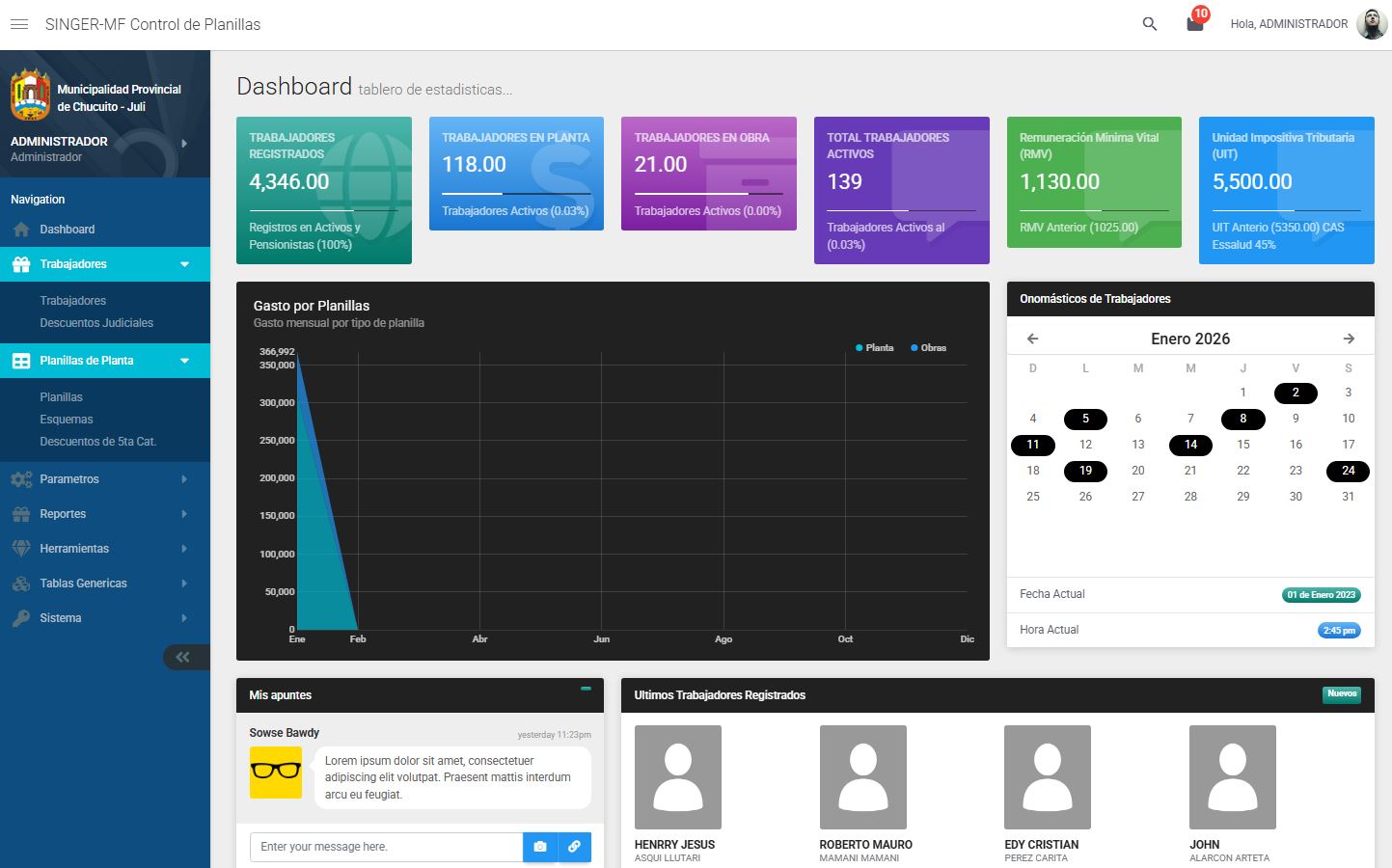Toggle Obras series in chart legend
The width and height of the screenshot is (1392, 868).
pyautogui.click(x=928, y=348)
